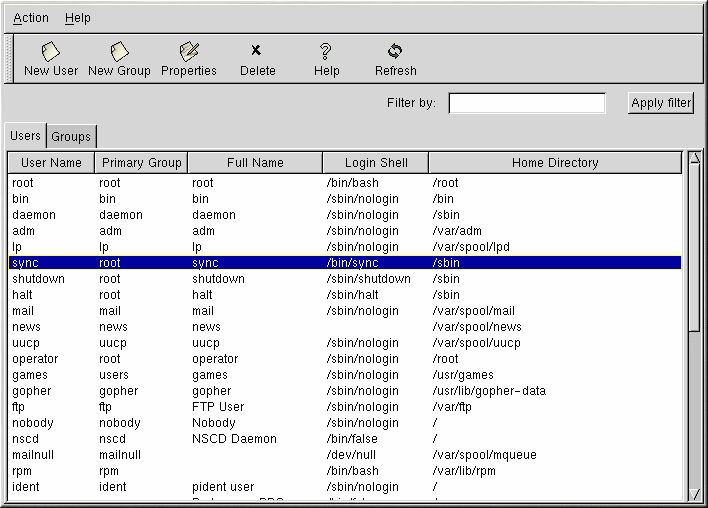Click the Login Shell column header
Viewport: 708px width, 508px height.
(x=375, y=163)
